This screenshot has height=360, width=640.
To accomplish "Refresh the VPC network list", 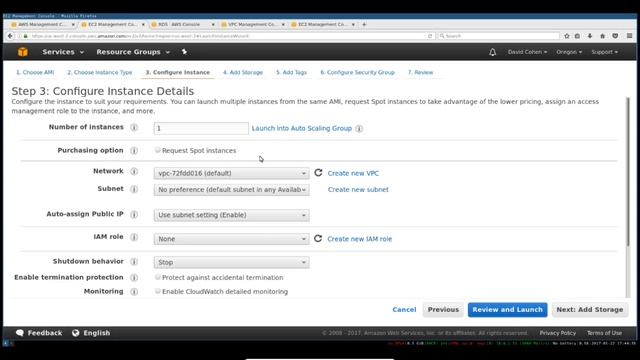I will tap(318, 173).
